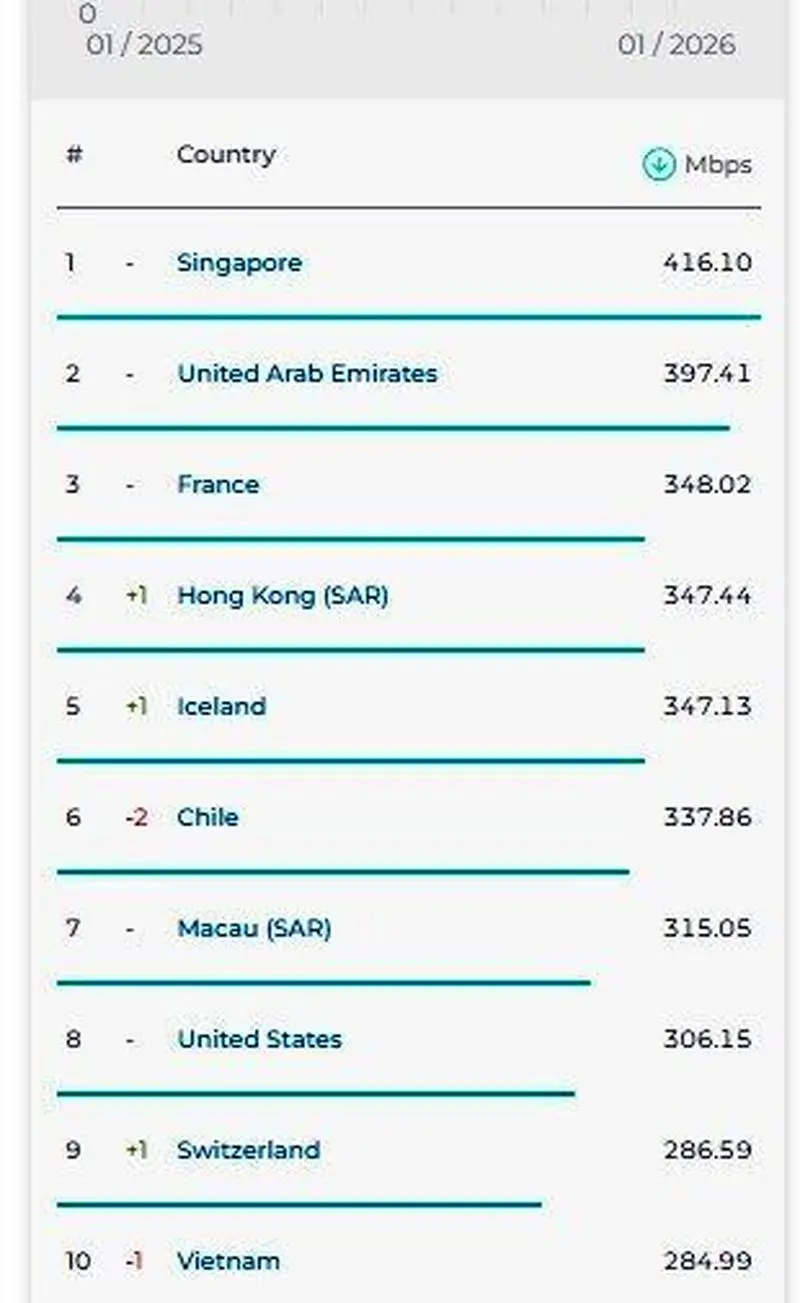Click the 01 / 2026 timeline label
Image resolution: width=800 pixels, height=1303 pixels.
676,45
